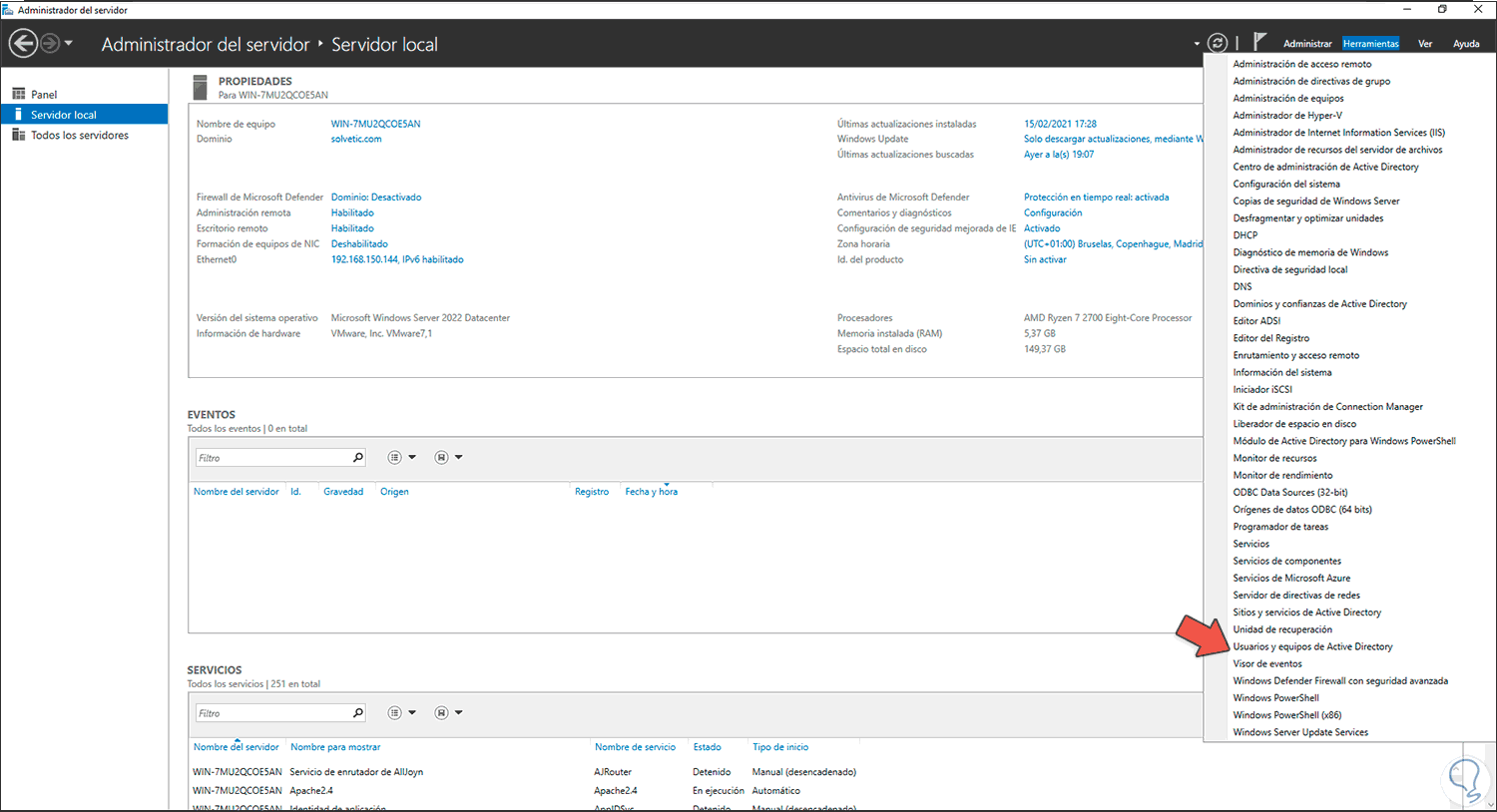Screen dimensions: 1497x812
Task: Click the computer name WIN-7MU2QCOE5AN link
Action: 375,124
